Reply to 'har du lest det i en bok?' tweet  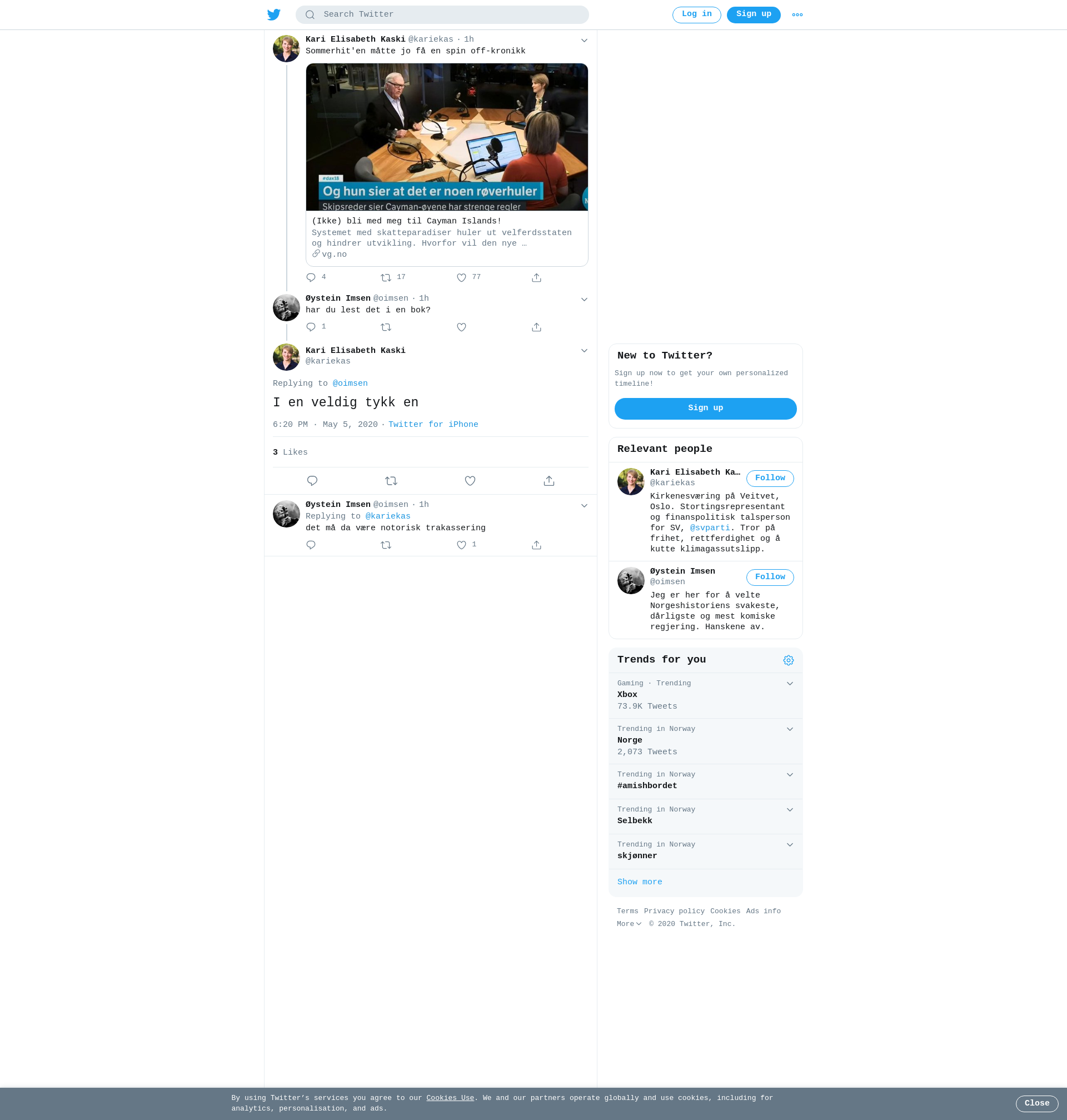click(311, 327)
